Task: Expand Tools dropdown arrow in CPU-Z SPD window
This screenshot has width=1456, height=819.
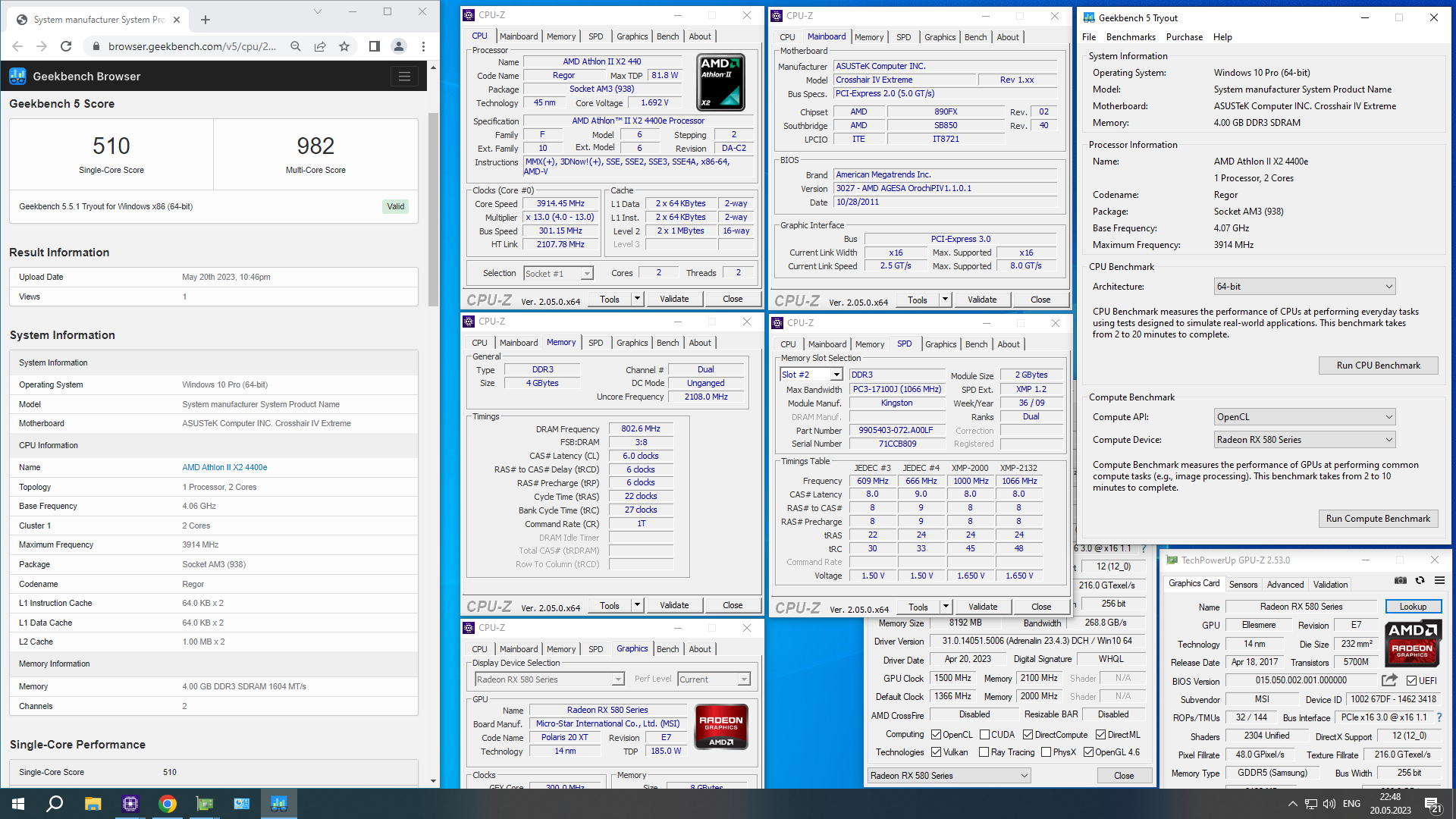Action: click(946, 607)
